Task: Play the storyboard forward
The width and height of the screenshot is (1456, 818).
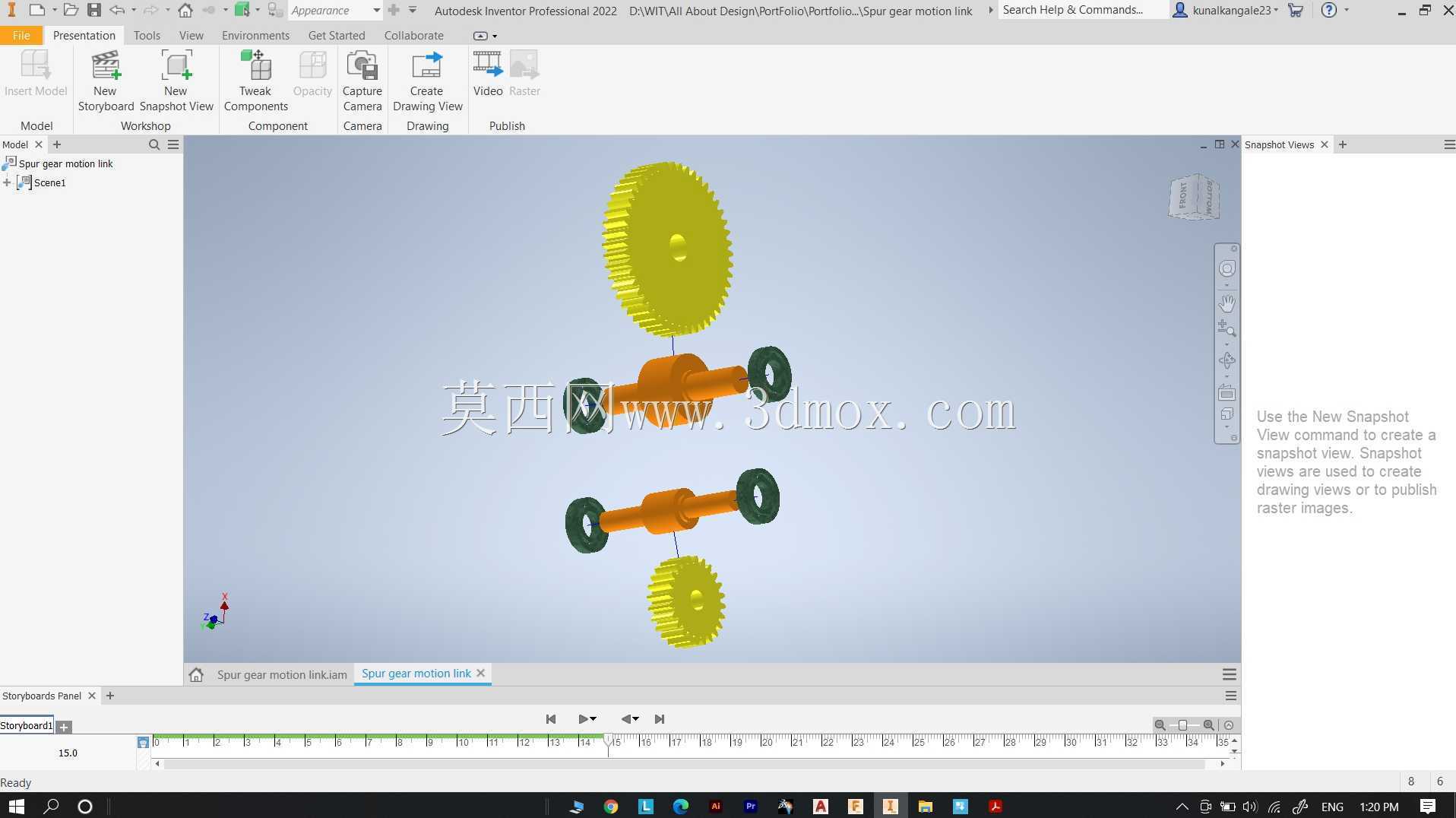Action: [x=584, y=719]
